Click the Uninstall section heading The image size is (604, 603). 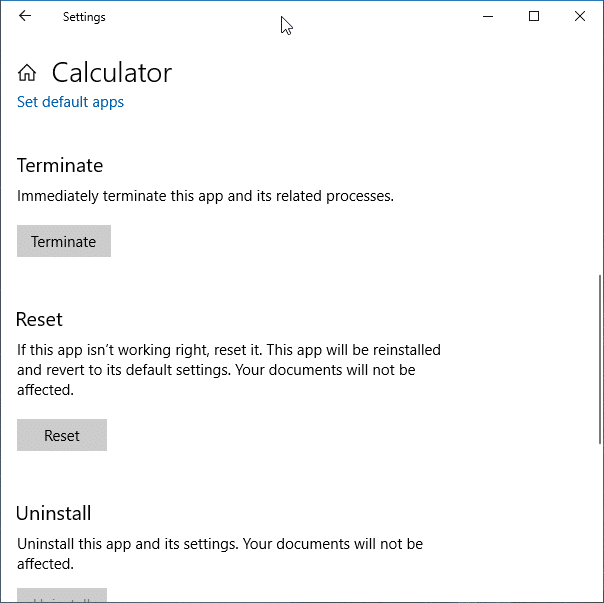point(54,513)
